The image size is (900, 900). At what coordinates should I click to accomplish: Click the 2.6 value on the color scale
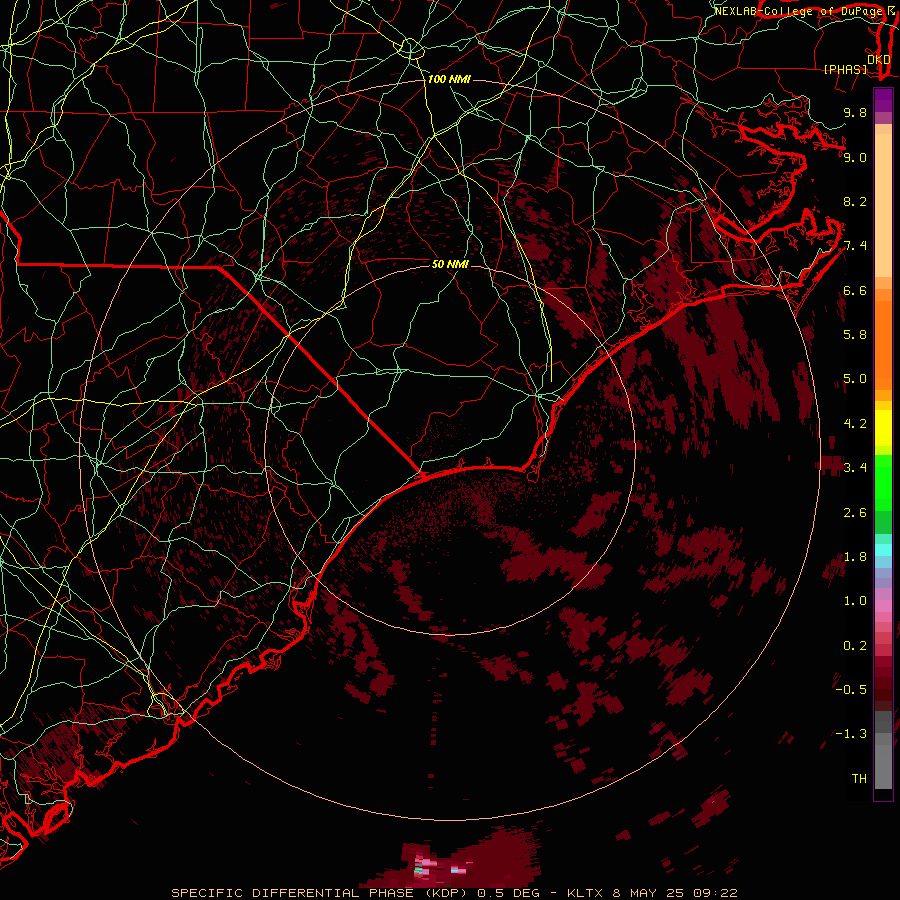(855, 513)
